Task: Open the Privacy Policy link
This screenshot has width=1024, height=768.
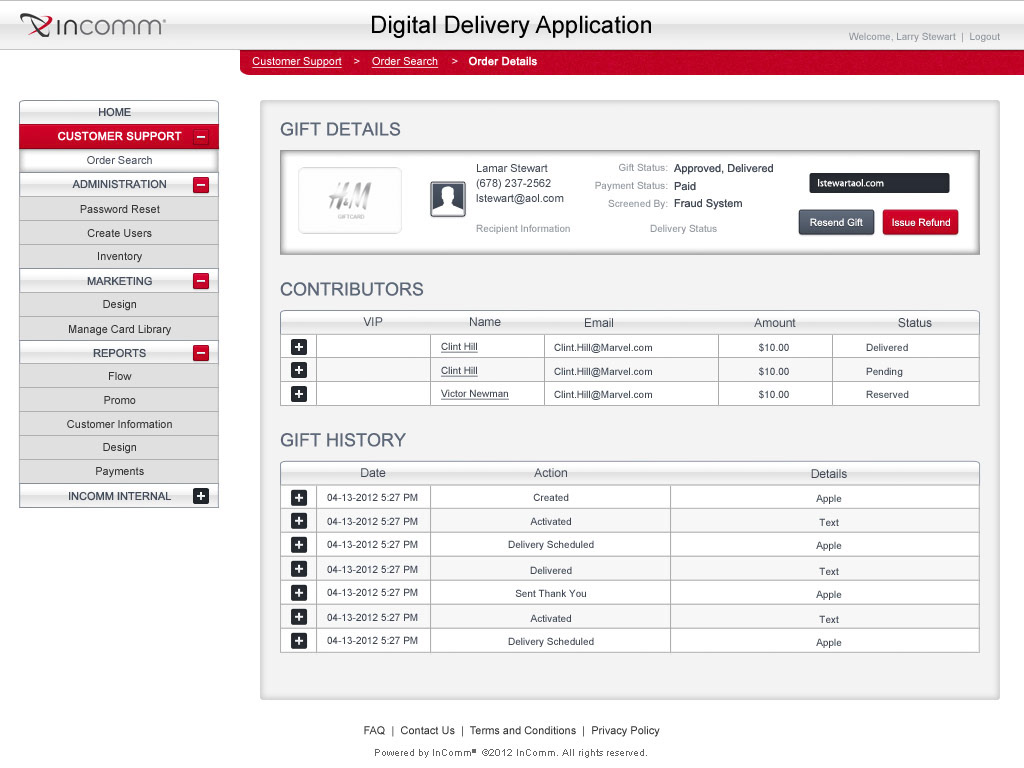Action: (x=625, y=730)
